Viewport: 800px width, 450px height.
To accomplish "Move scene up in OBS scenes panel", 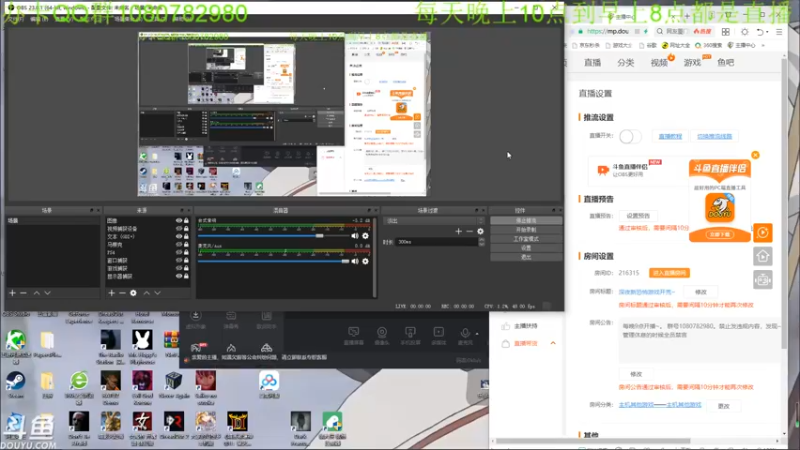I will 36,293.
